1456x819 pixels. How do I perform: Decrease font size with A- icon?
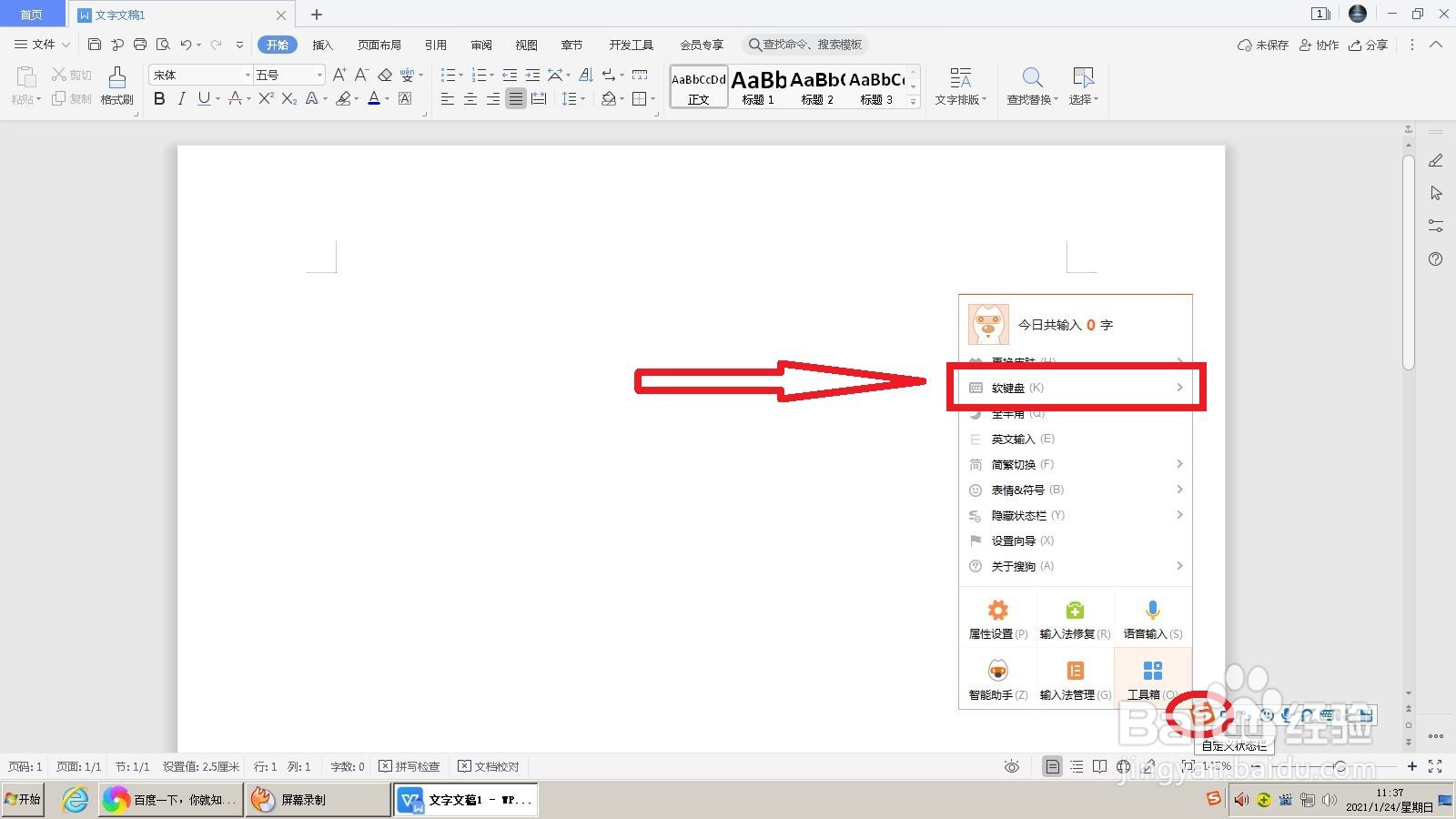tap(361, 75)
